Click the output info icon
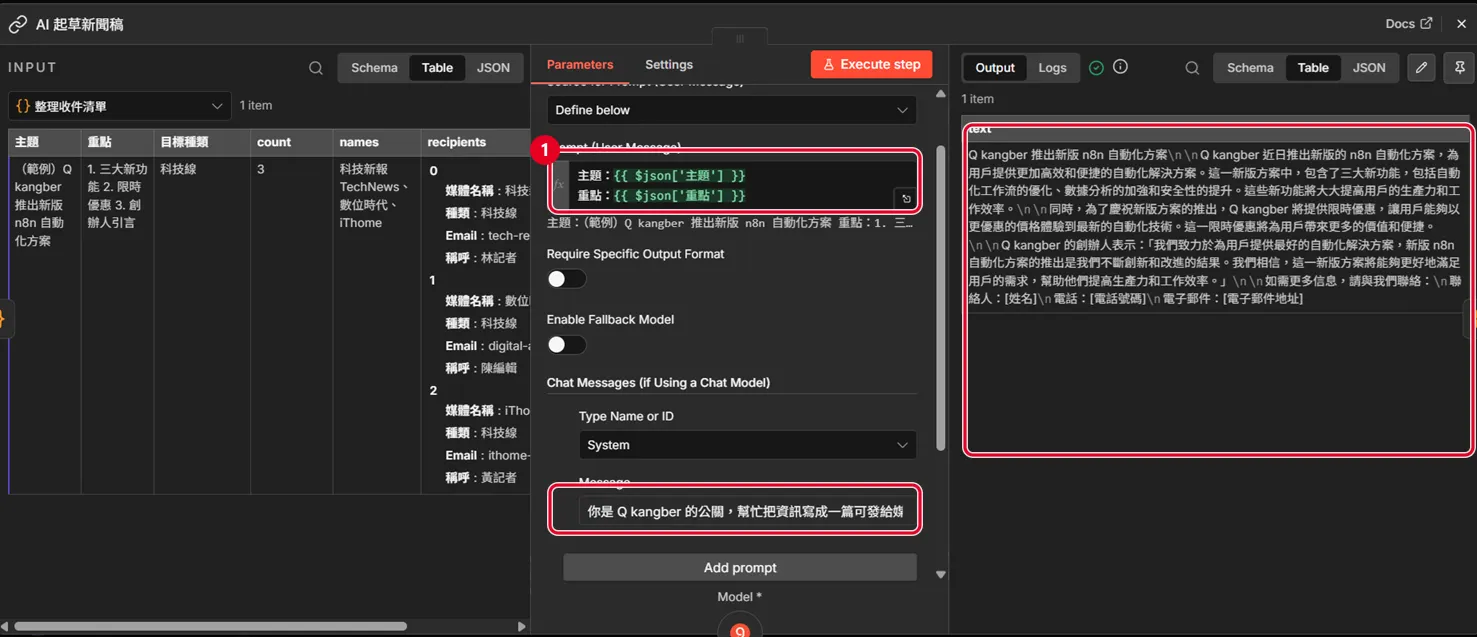Viewport: 1477px width, 637px height. [1120, 67]
